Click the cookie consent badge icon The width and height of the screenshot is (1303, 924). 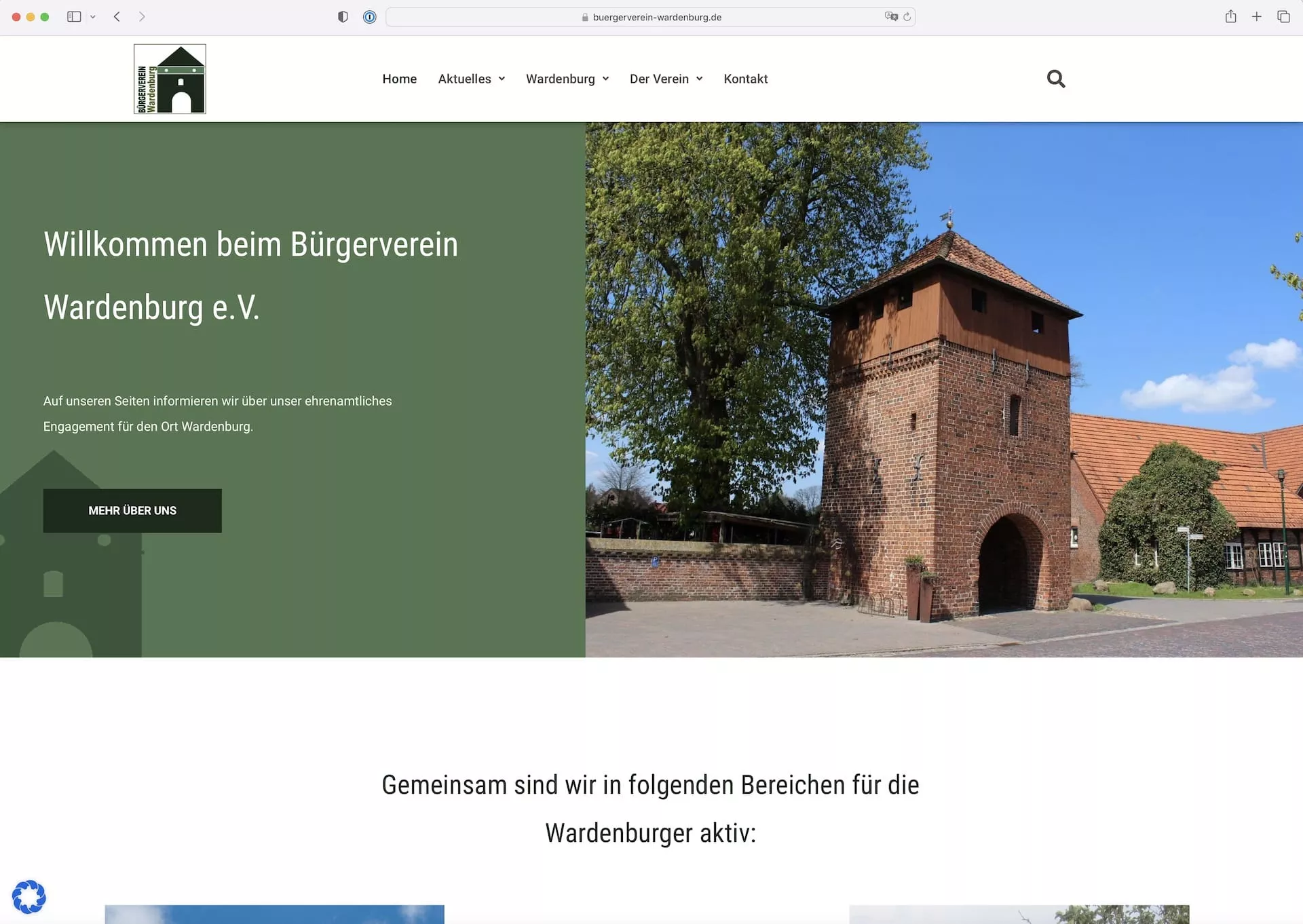click(x=29, y=897)
